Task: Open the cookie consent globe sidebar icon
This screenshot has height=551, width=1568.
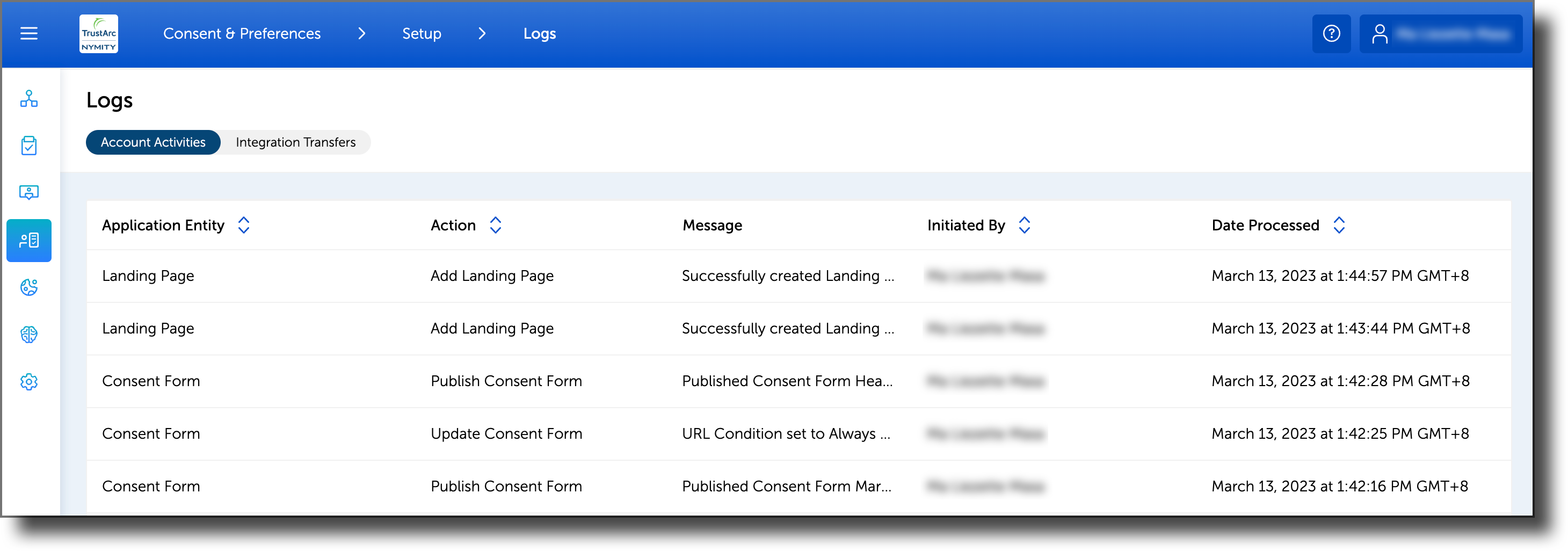Action: tap(28, 287)
